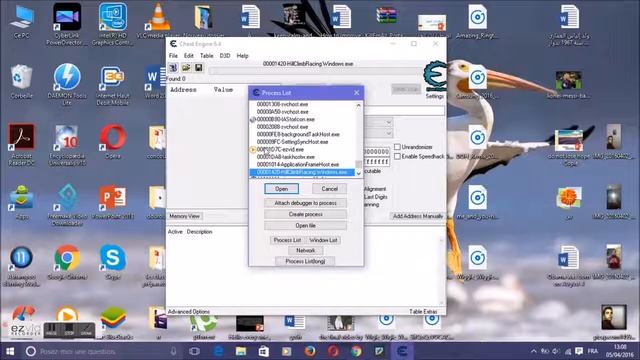The image size is (640, 360).
Task: Click Attach debugger to process
Action: point(305,203)
